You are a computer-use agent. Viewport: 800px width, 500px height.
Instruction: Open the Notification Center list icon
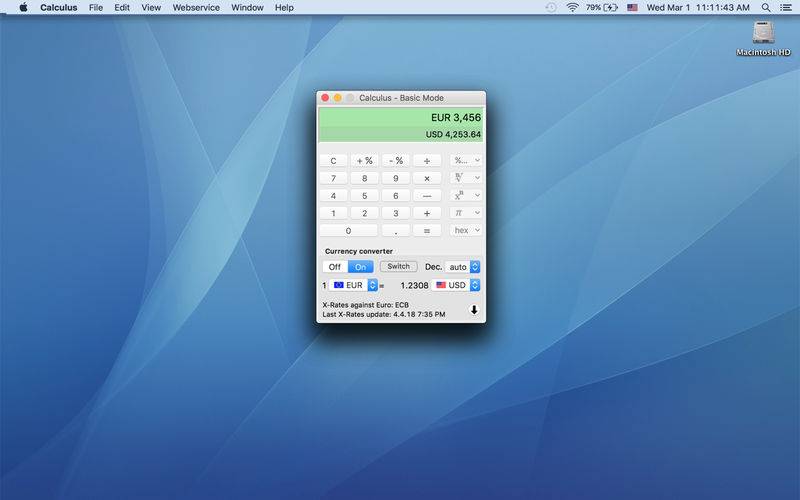[786, 8]
